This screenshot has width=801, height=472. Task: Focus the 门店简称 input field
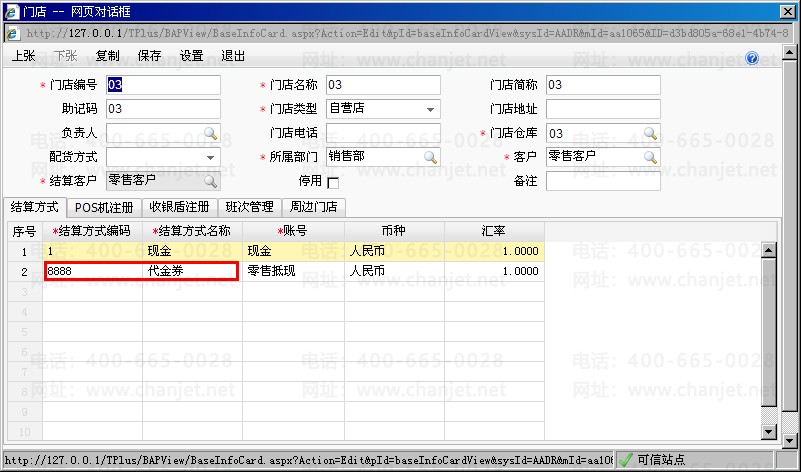coord(603,85)
